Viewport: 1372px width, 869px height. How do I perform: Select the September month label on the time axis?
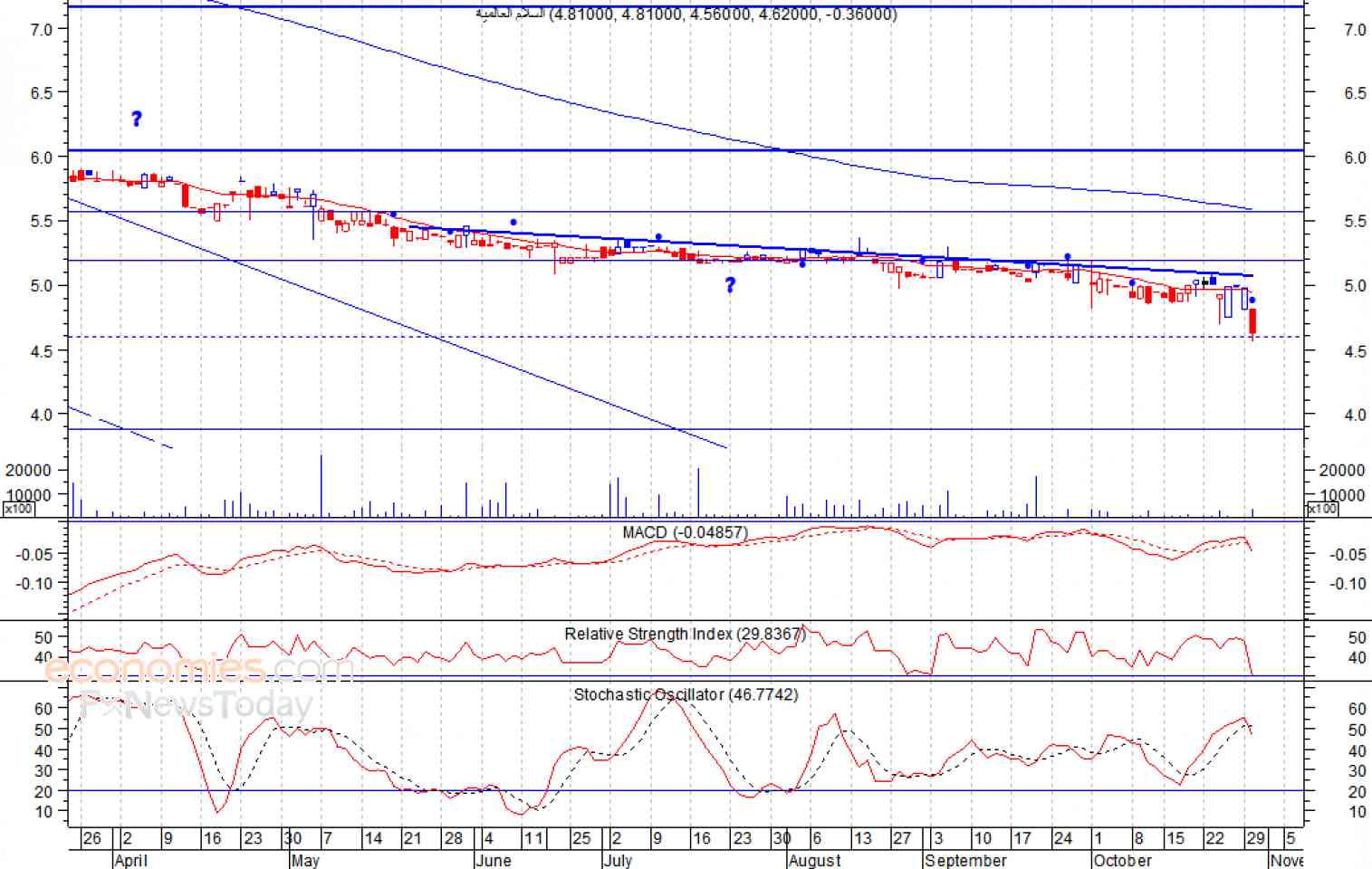coord(965,860)
